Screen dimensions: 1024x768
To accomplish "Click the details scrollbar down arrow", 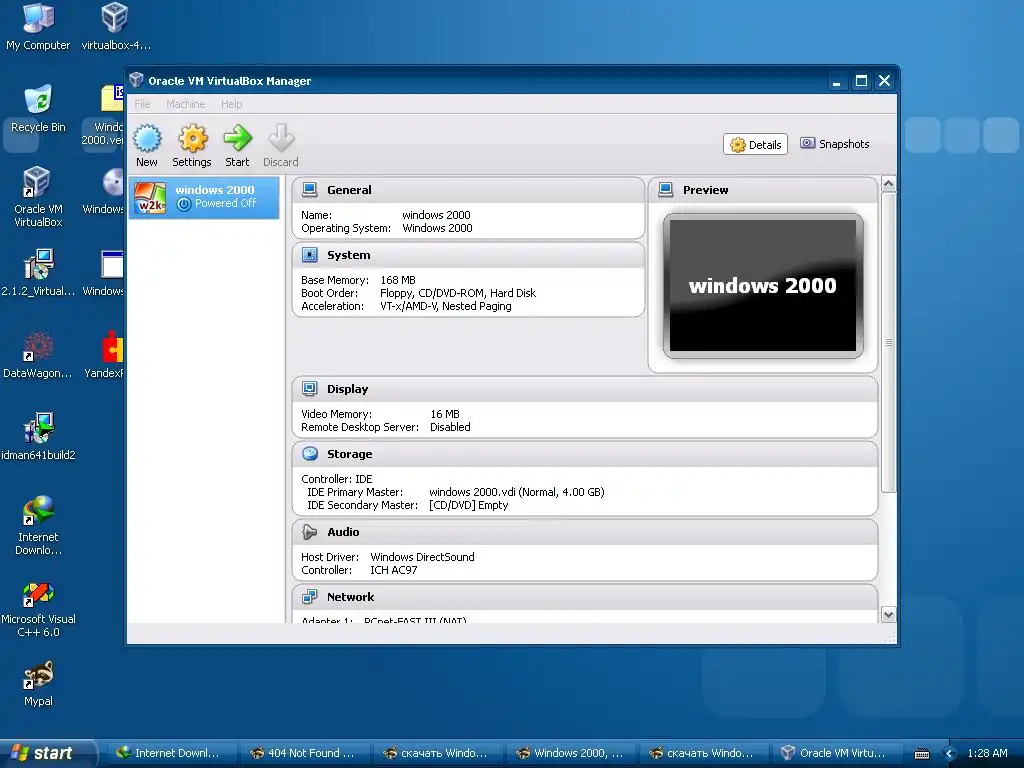I will [888, 615].
